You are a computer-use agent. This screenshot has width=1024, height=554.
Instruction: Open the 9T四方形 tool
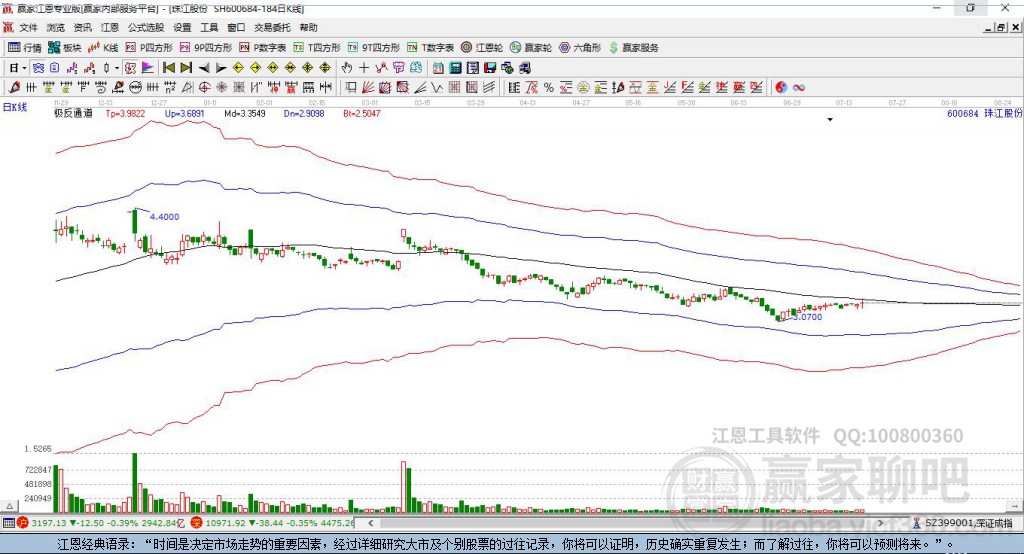coord(374,48)
